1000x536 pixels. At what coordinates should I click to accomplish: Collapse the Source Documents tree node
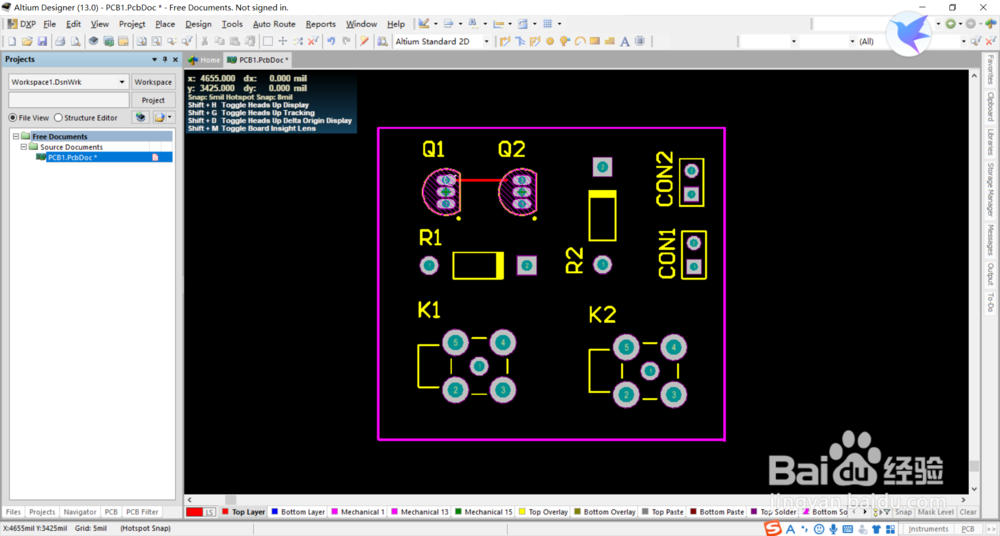(24, 147)
